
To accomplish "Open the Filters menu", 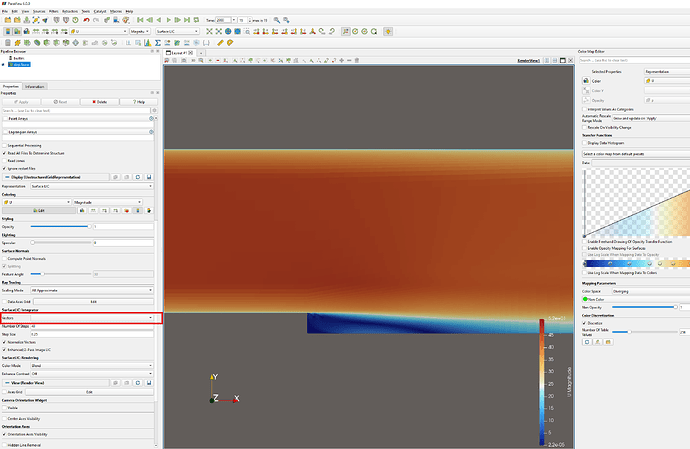I will tap(54, 11).
